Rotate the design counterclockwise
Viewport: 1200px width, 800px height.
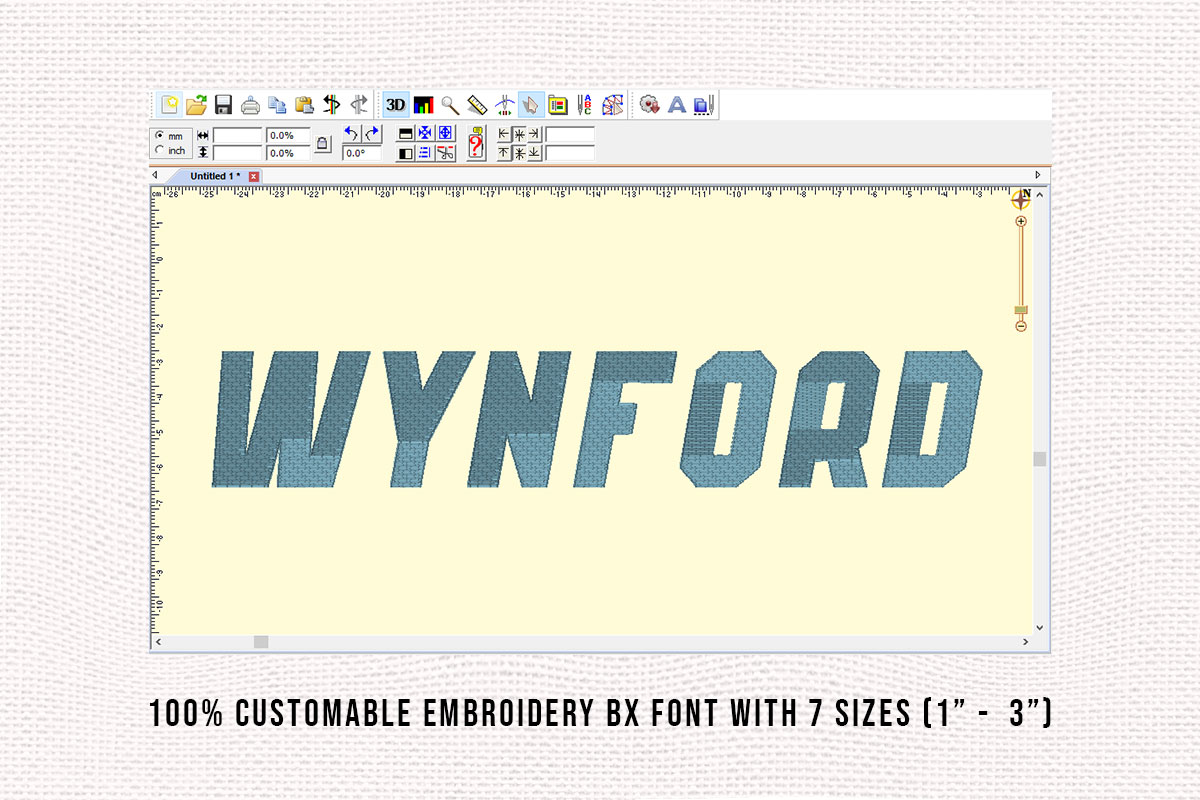pyautogui.click(x=350, y=132)
